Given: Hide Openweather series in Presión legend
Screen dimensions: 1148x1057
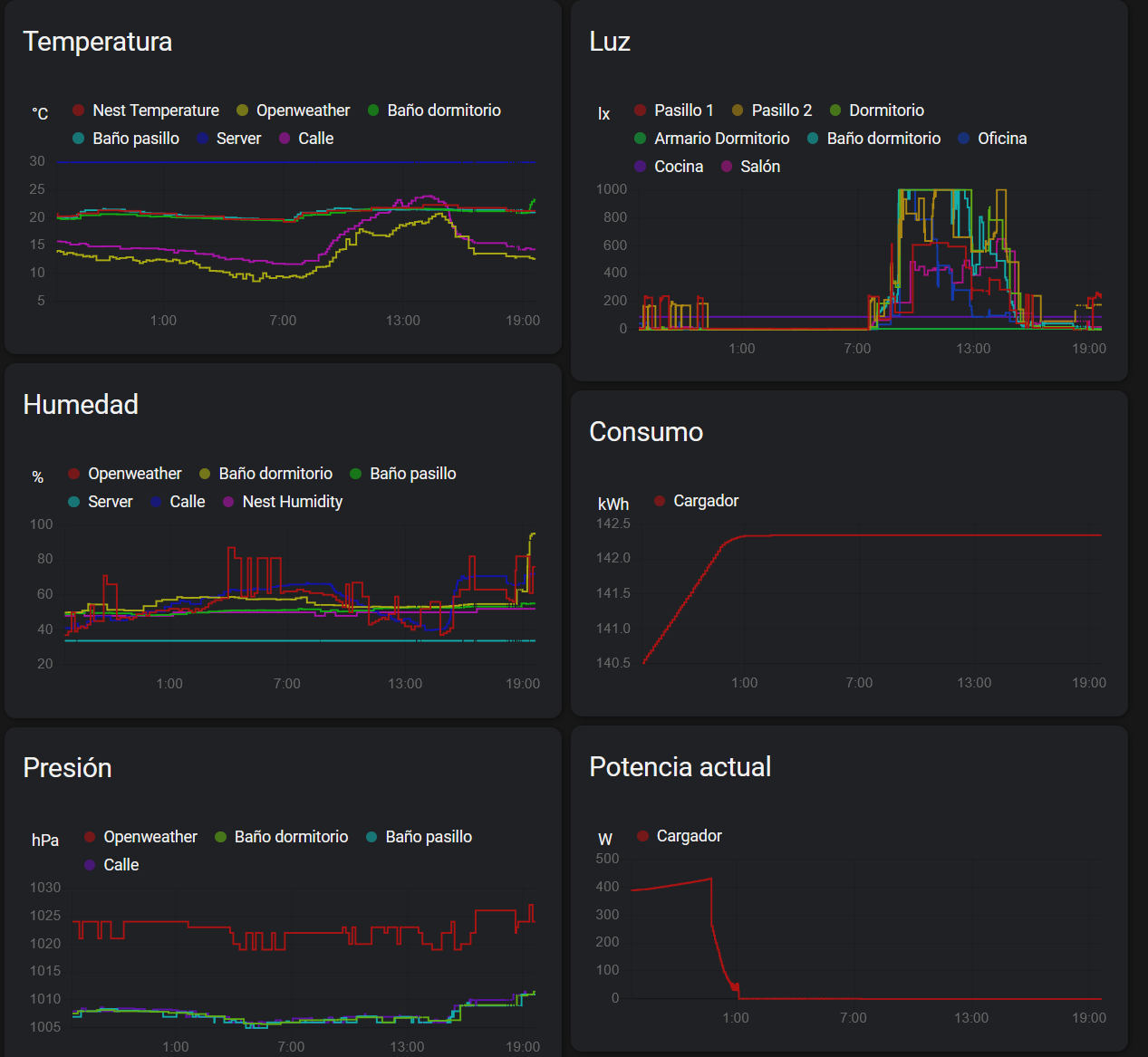Looking at the screenshot, I should pyautogui.click(x=140, y=837).
